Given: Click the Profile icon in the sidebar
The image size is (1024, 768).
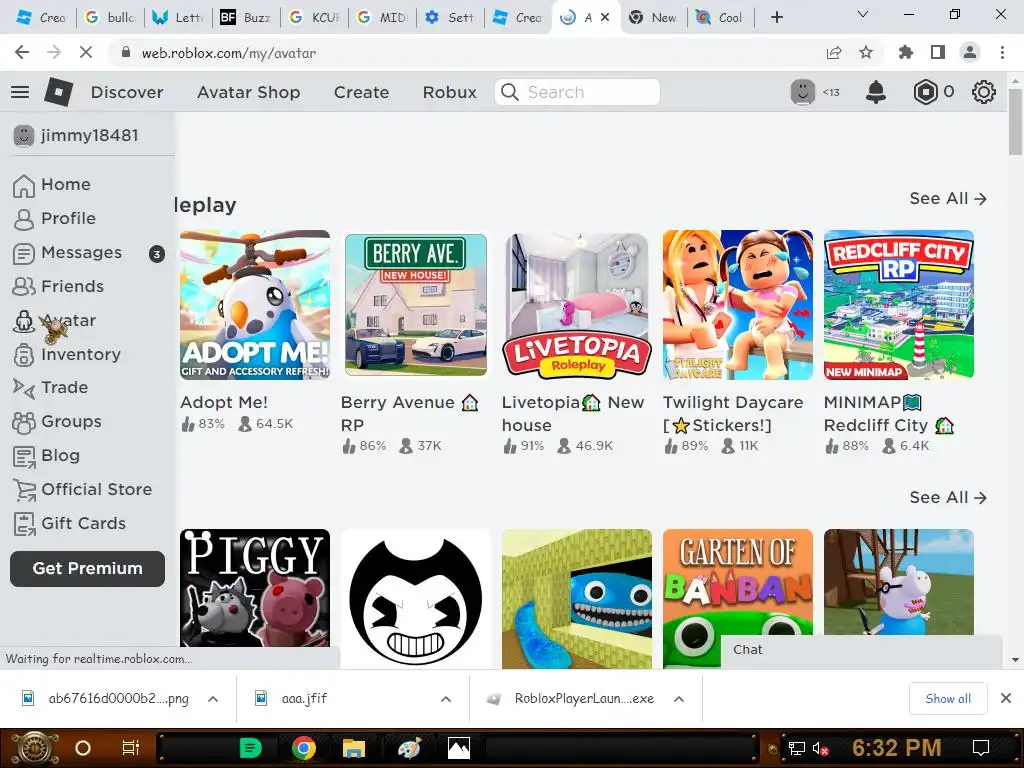Looking at the screenshot, I should tap(24, 219).
